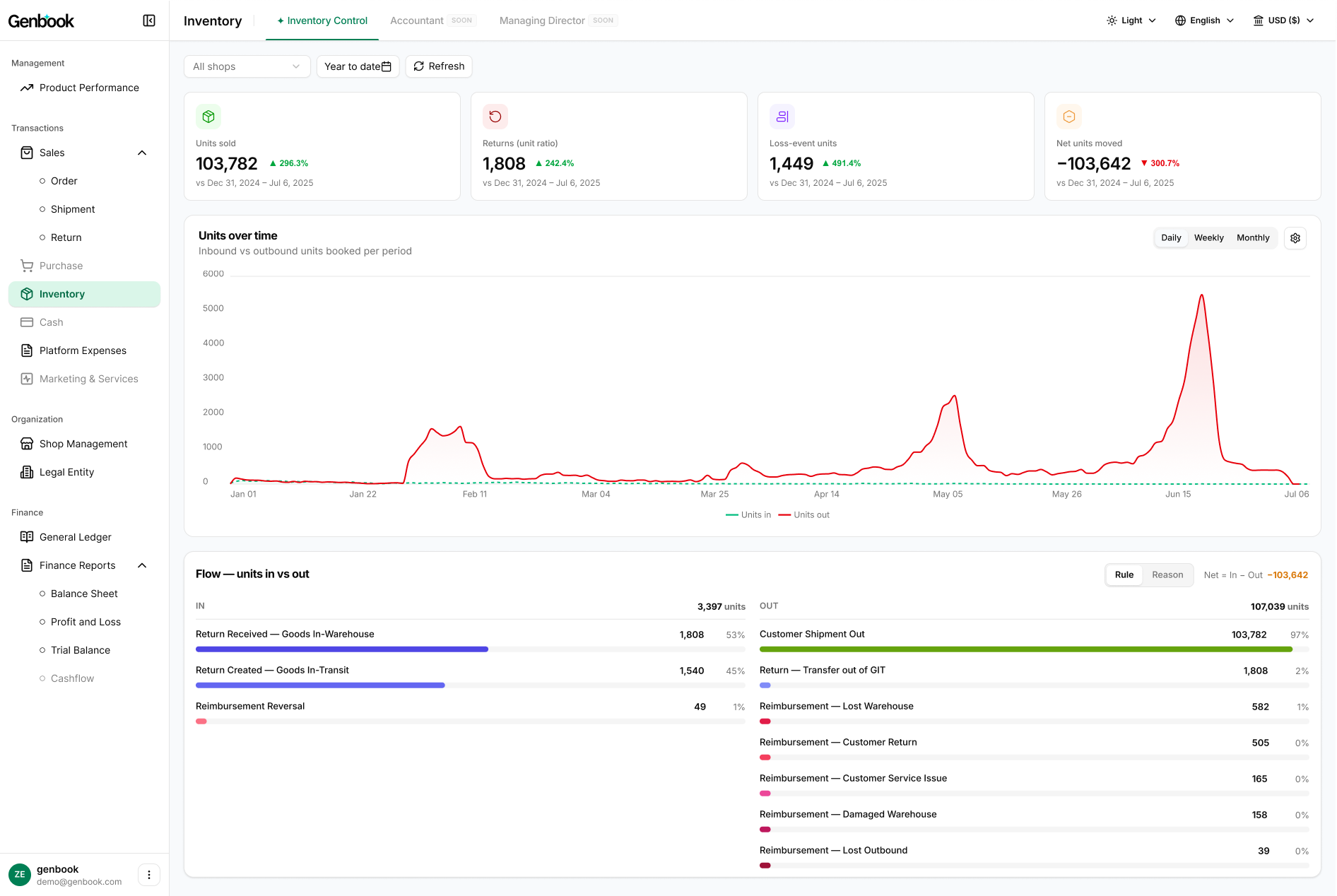Open chart settings gear icon
This screenshot has width=1337, height=896.
[x=1295, y=238]
